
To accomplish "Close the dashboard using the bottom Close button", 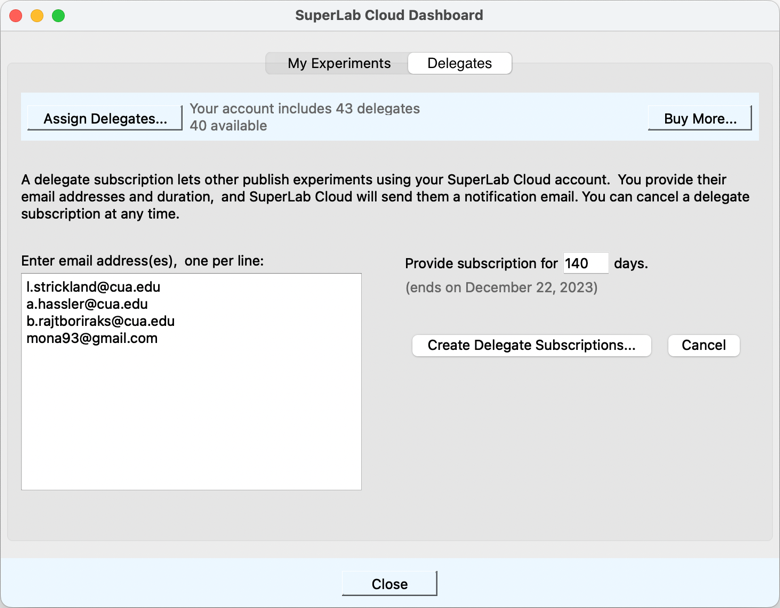I will [389, 584].
